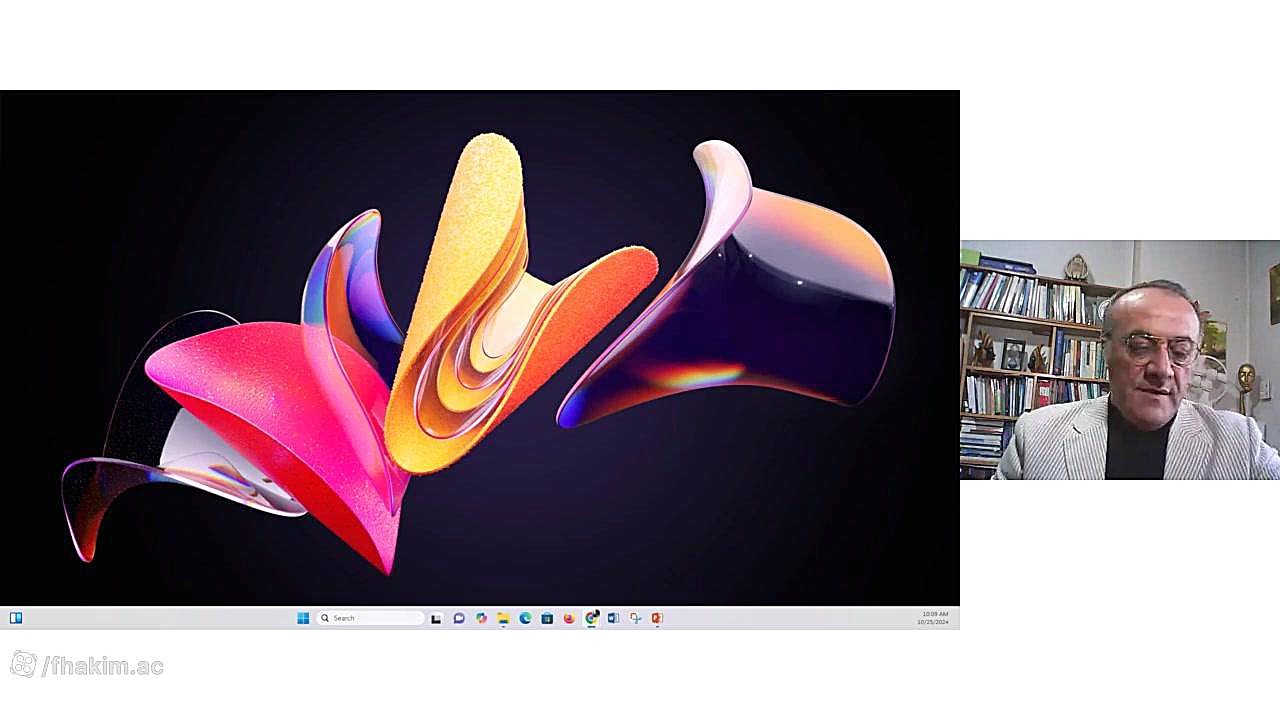Open Microsoft Word from the taskbar

[613, 618]
